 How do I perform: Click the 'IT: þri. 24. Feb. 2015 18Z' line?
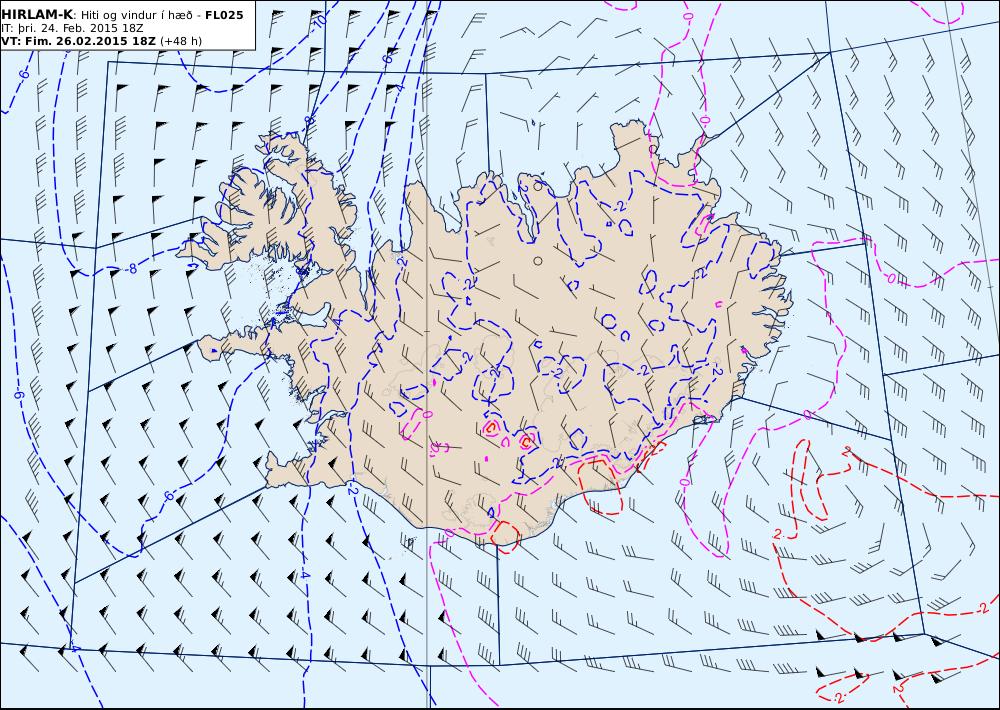(x=72, y=28)
